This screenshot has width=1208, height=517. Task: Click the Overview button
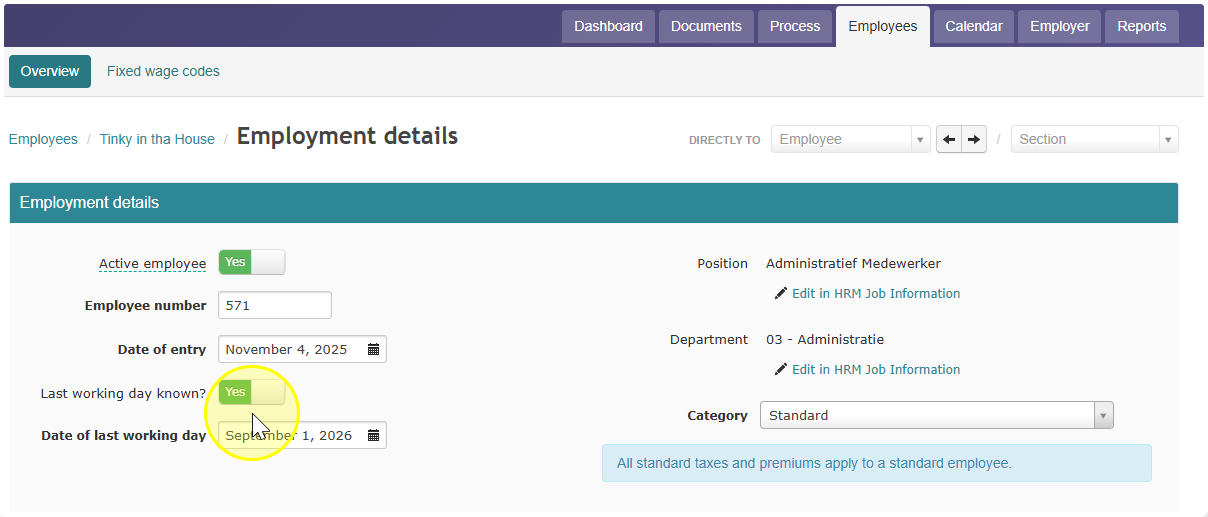coord(50,71)
